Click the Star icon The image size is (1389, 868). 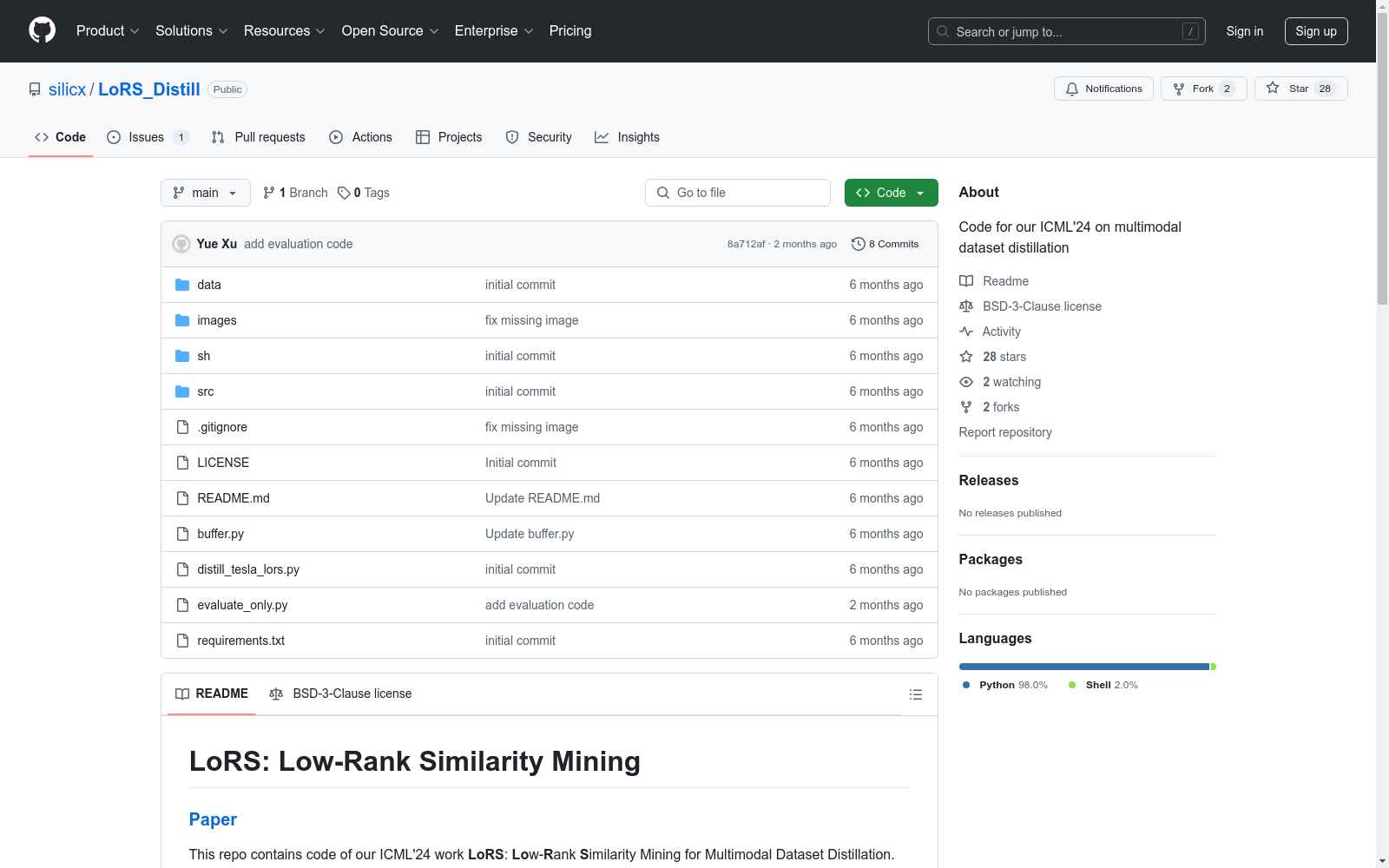[x=1273, y=88]
